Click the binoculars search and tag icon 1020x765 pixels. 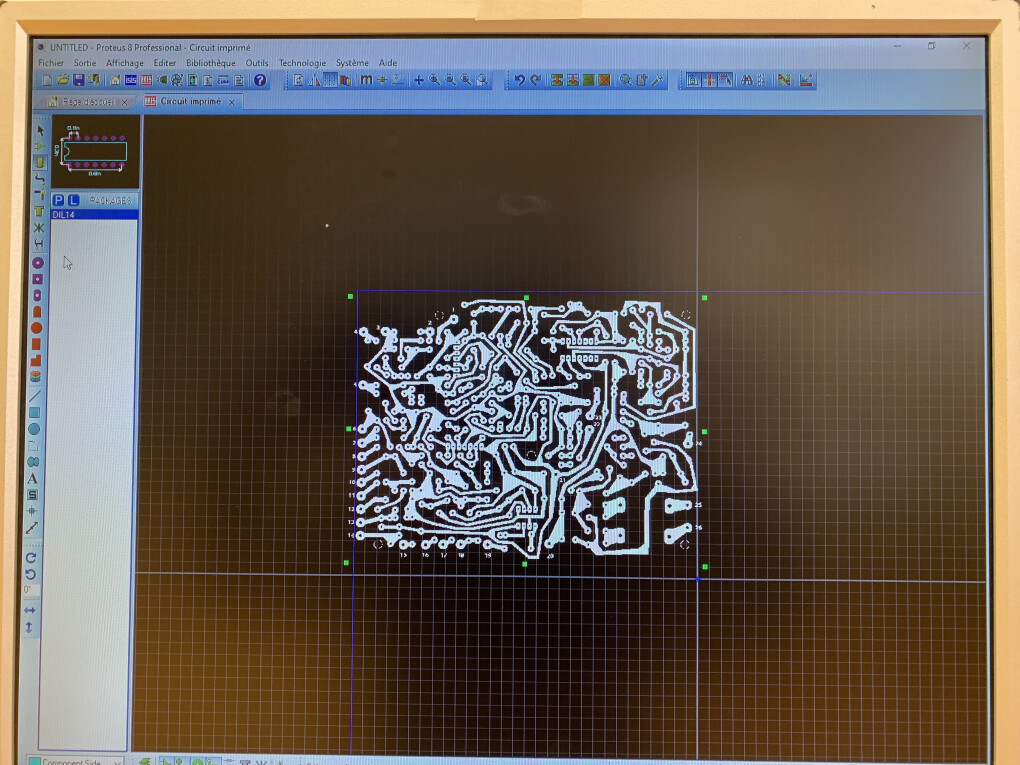pos(747,80)
